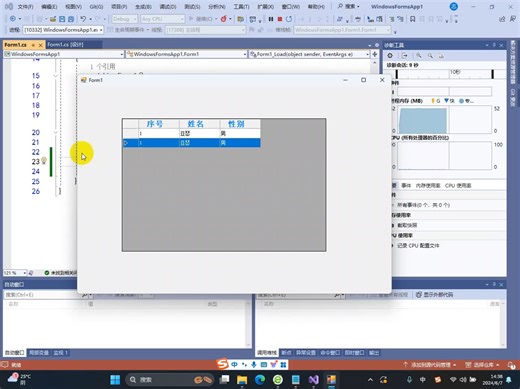The image size is (520, 389).
Task: Open the Form1_Load member dropdown
Action: [x=309, y=54]
